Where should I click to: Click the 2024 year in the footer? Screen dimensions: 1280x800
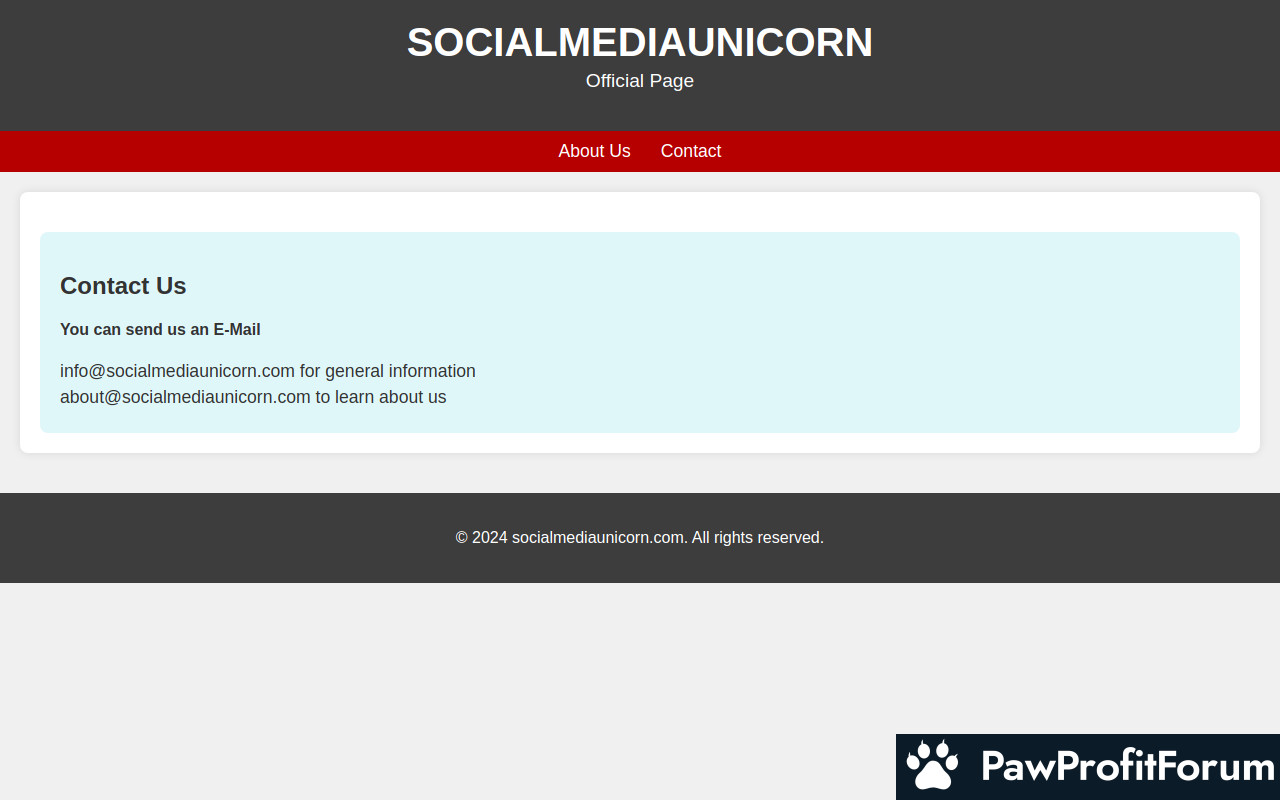(490, 538)
